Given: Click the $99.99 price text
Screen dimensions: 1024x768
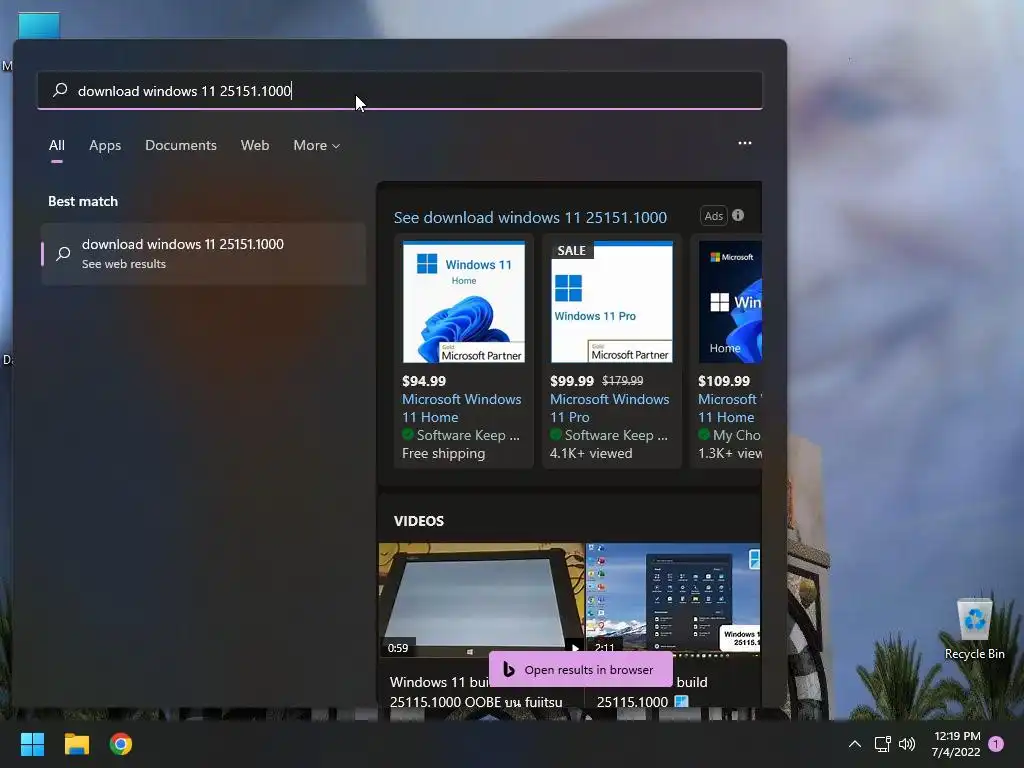Looking at the screenshot, I should pyautogui.click(x=571, y=381).
